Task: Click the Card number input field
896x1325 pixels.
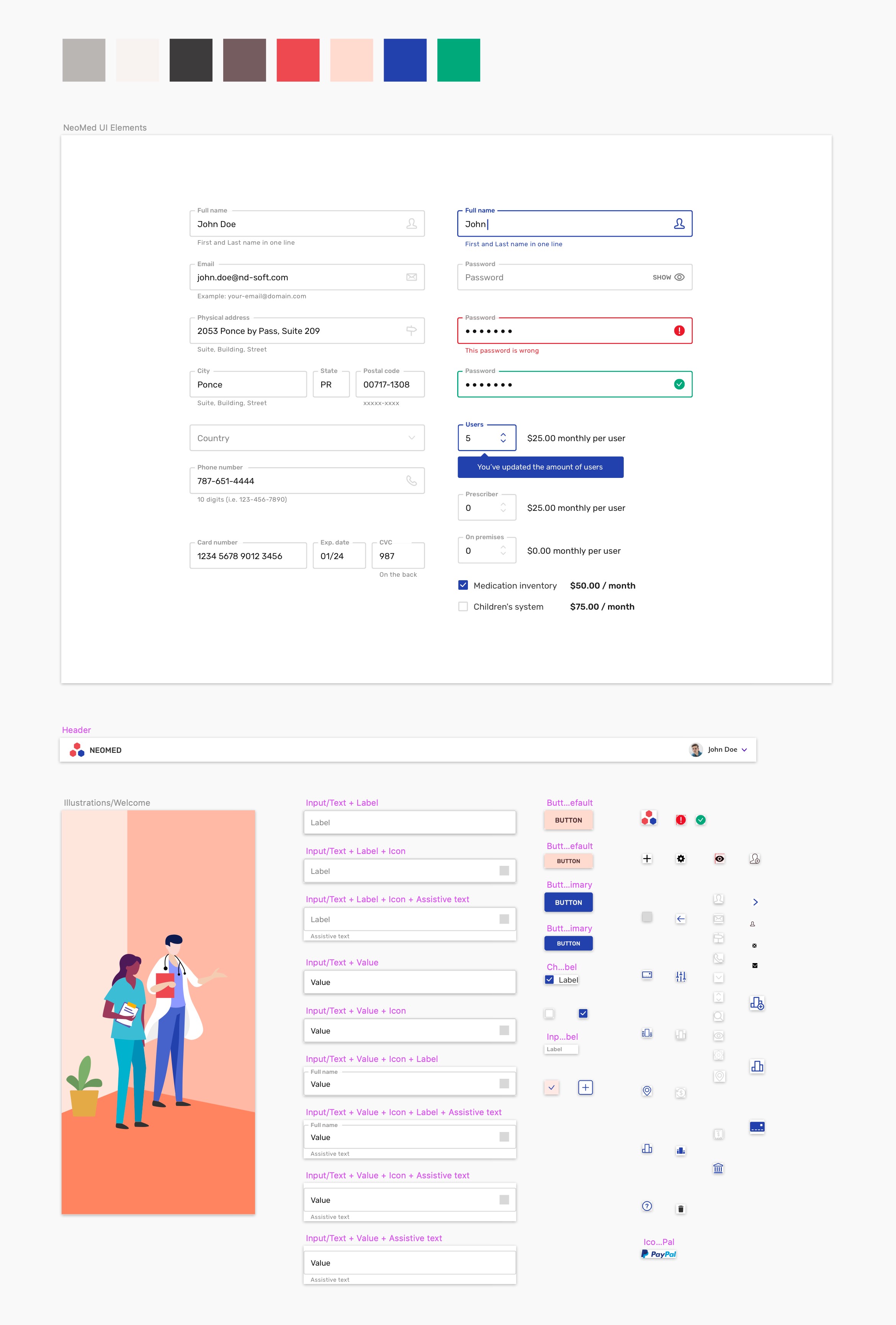Action: click(248, 555)
